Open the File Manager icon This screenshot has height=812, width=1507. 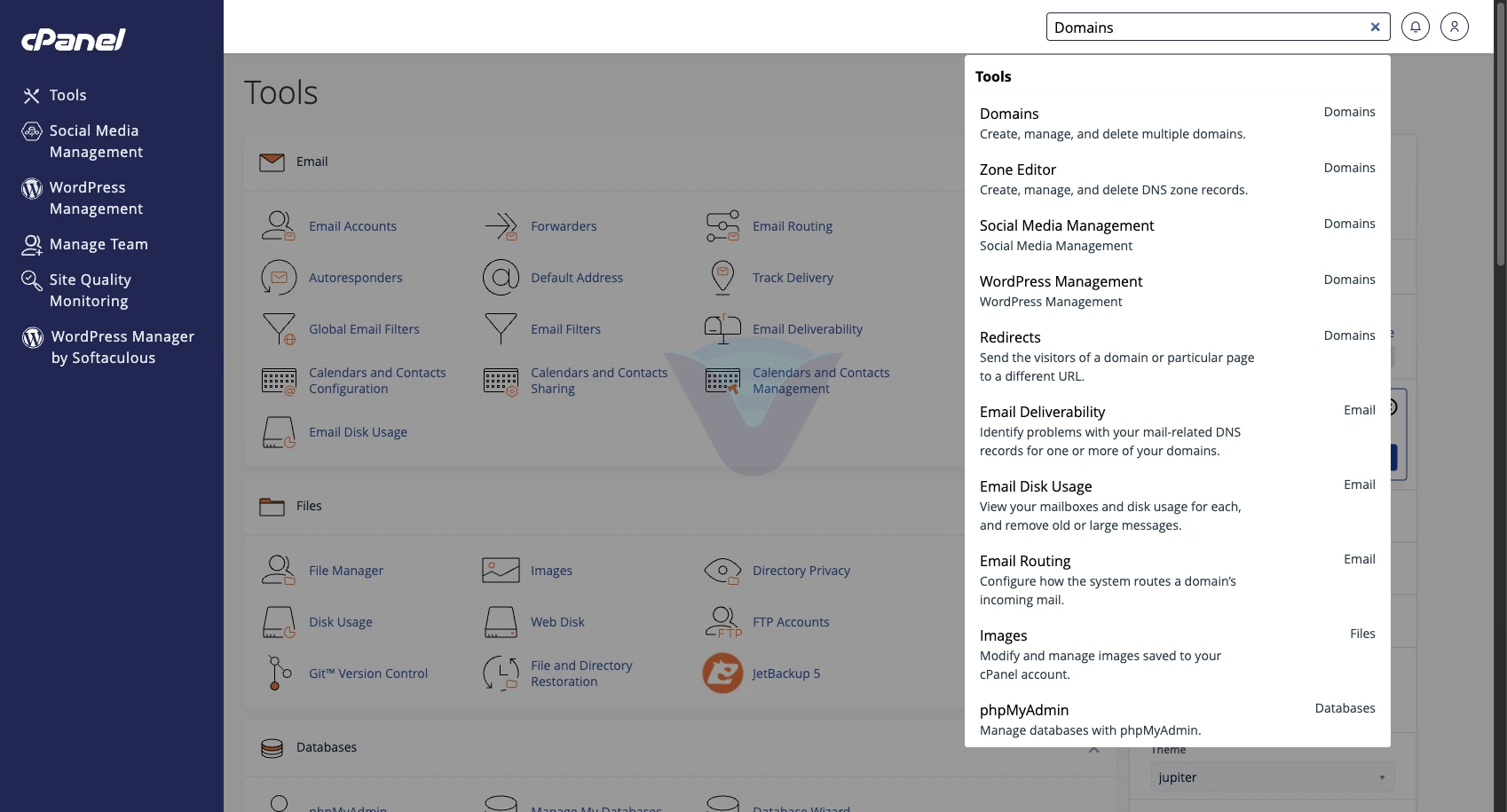coord(279,570)
